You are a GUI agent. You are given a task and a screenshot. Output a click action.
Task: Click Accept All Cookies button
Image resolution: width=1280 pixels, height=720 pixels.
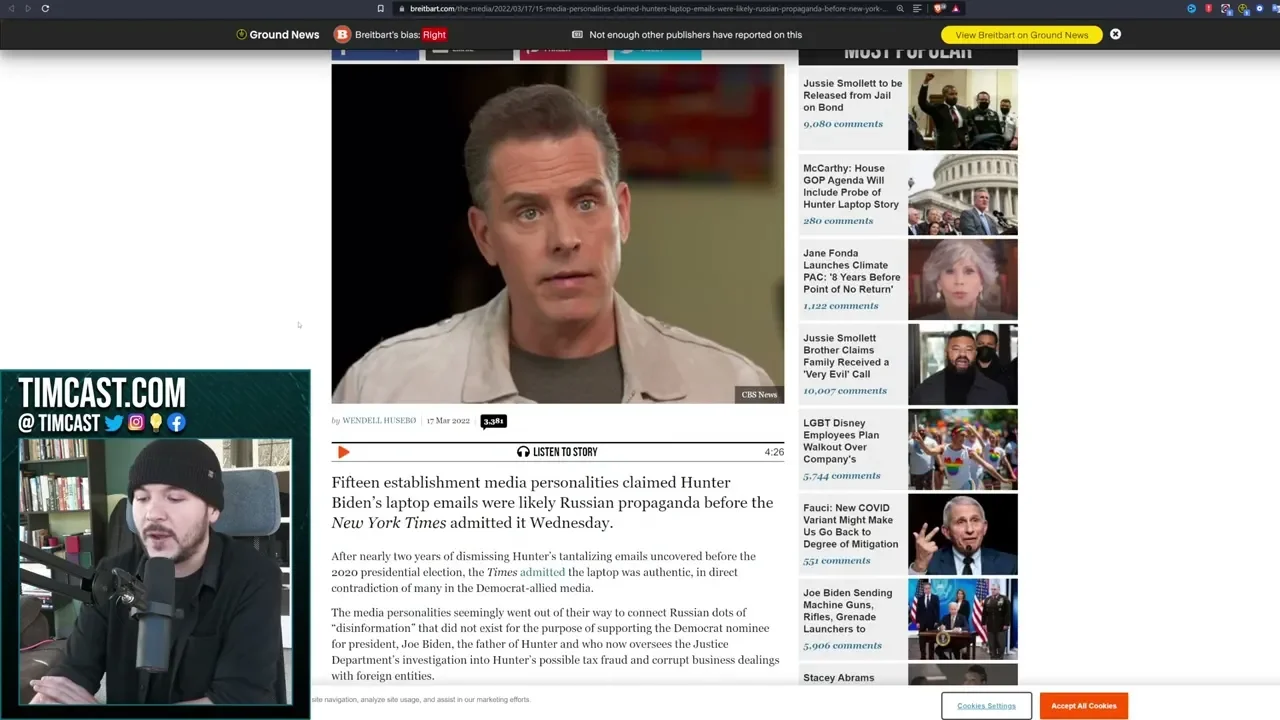[x=1083, y=706]
